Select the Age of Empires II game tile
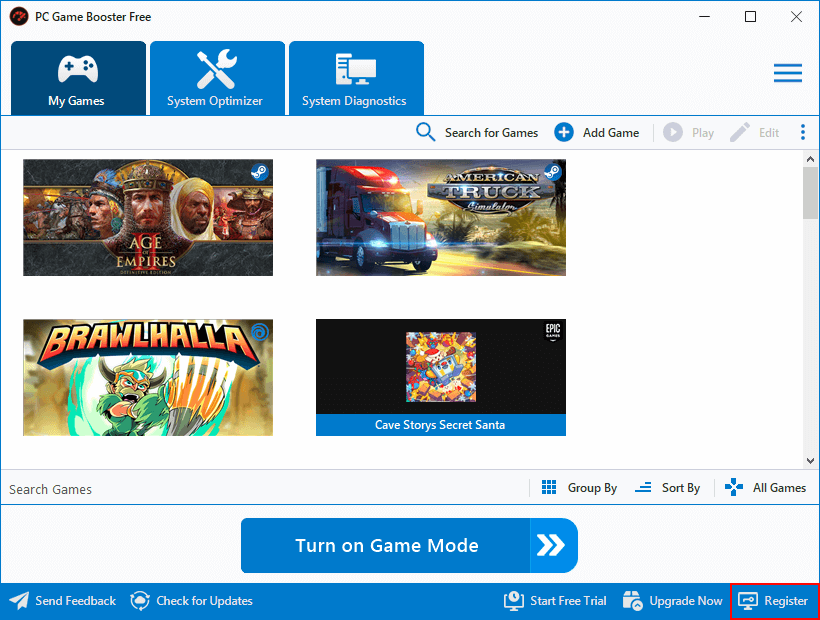 tap(148, 217)
